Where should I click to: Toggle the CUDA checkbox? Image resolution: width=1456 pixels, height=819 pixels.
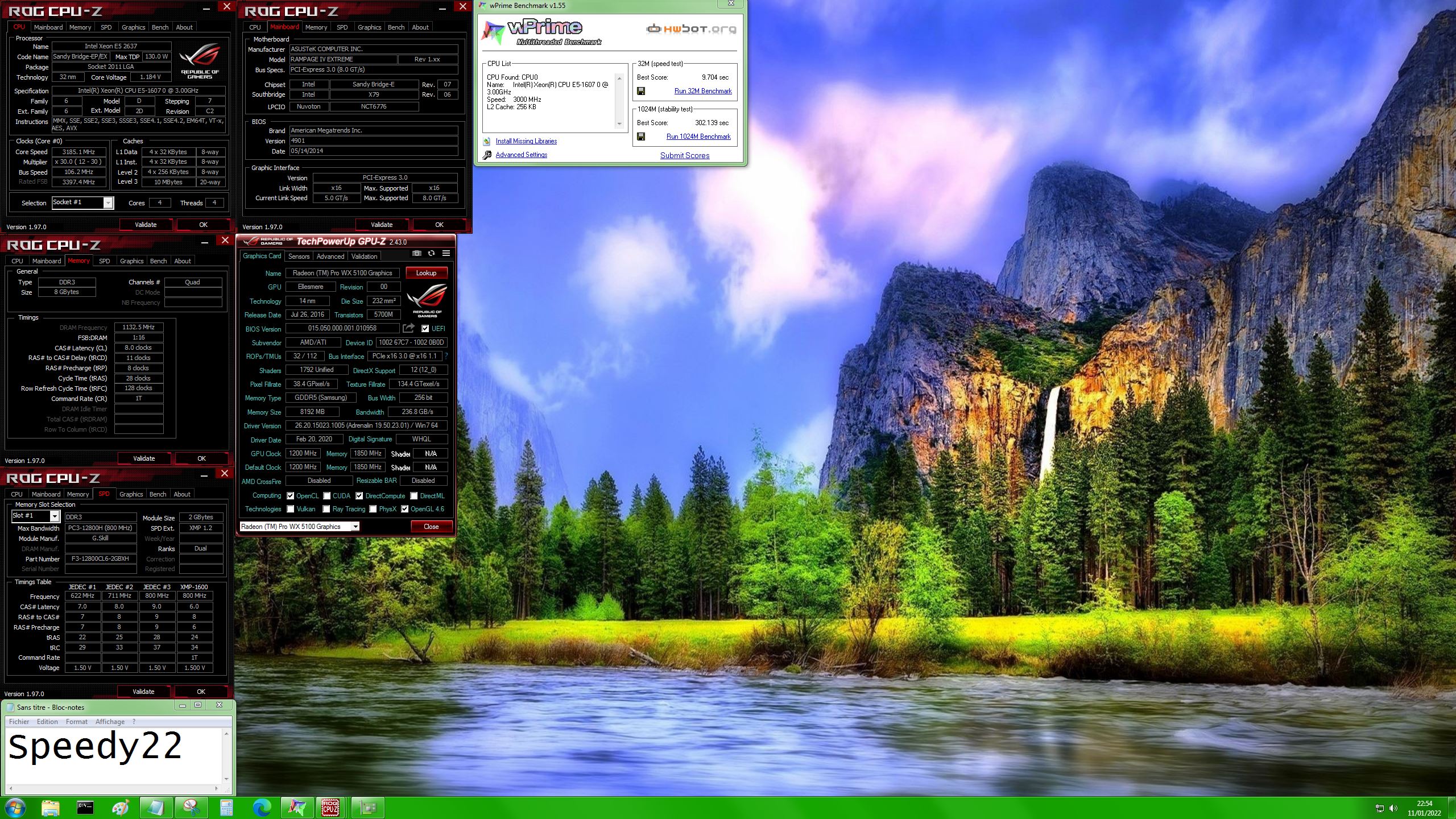(x=327, y=496)
